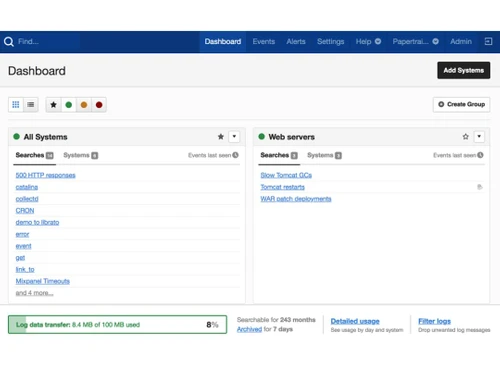Click the log data transfer usage bar
This screenshot has width=500, height=375.
[x=117, y=325]
